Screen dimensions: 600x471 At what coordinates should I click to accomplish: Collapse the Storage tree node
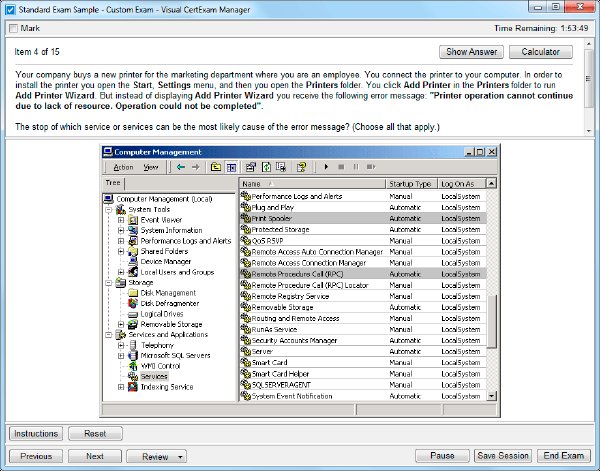click(109, 283)
